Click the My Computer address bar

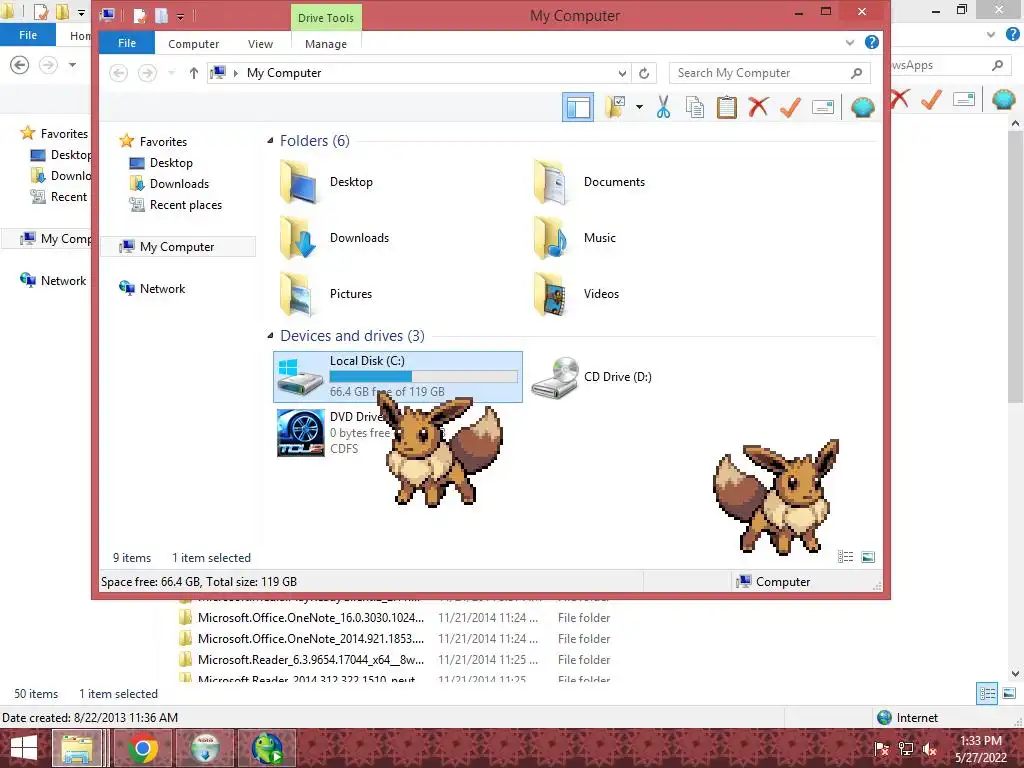(420, 73)
